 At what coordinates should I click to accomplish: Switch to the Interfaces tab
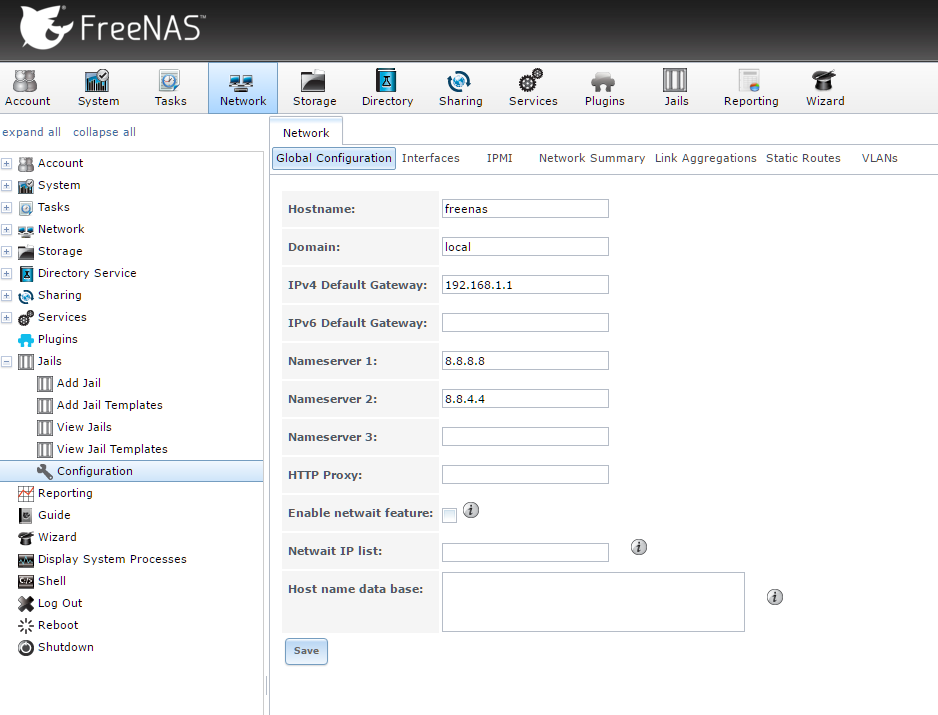(x=430, y=158)
